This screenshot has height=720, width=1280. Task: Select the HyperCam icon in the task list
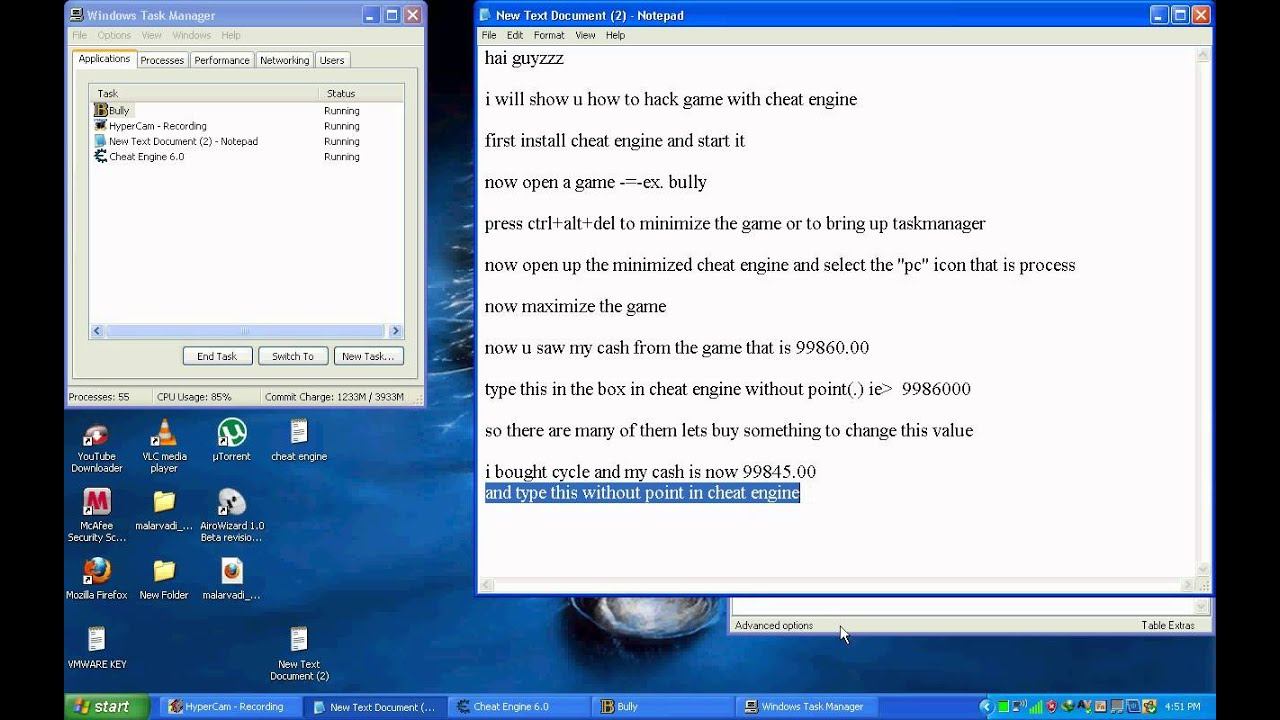(x=100, y=126)
